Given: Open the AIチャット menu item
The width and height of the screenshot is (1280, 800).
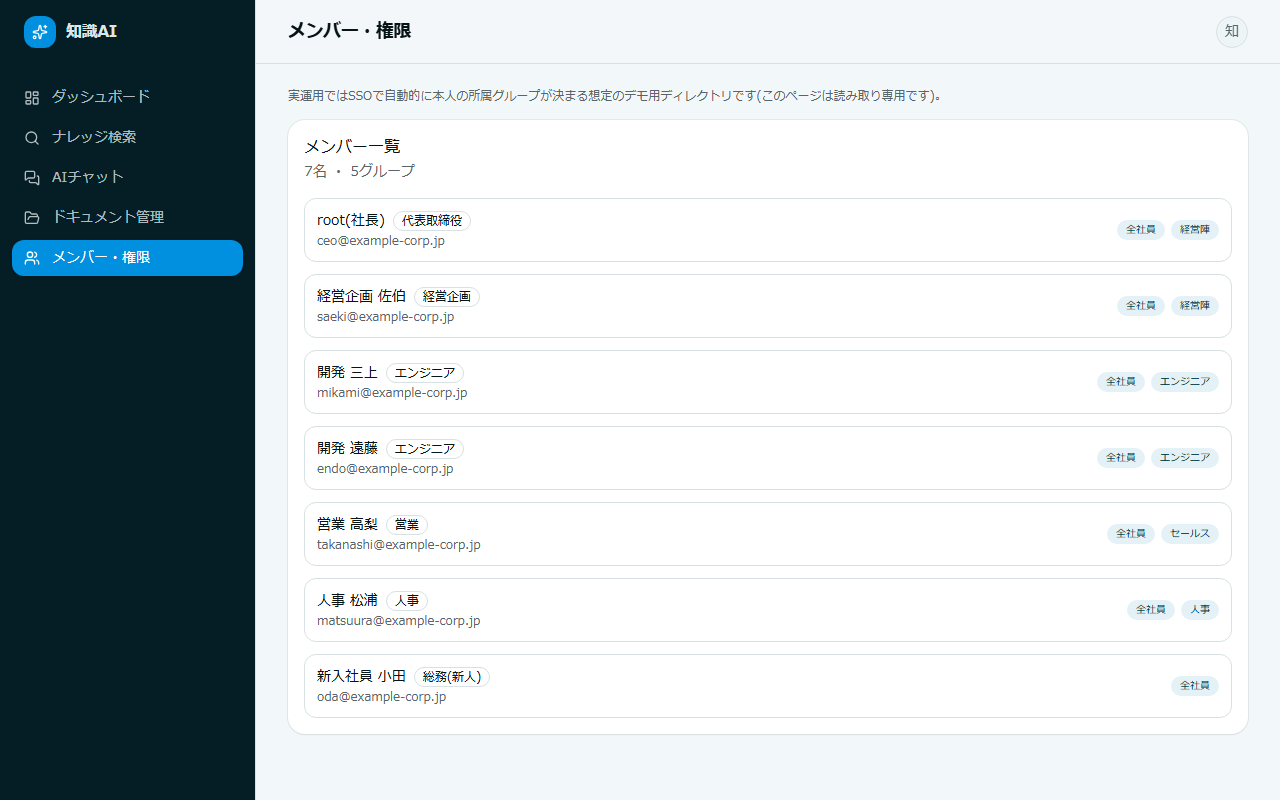Looking at the screenshot, I should point(127,177).
